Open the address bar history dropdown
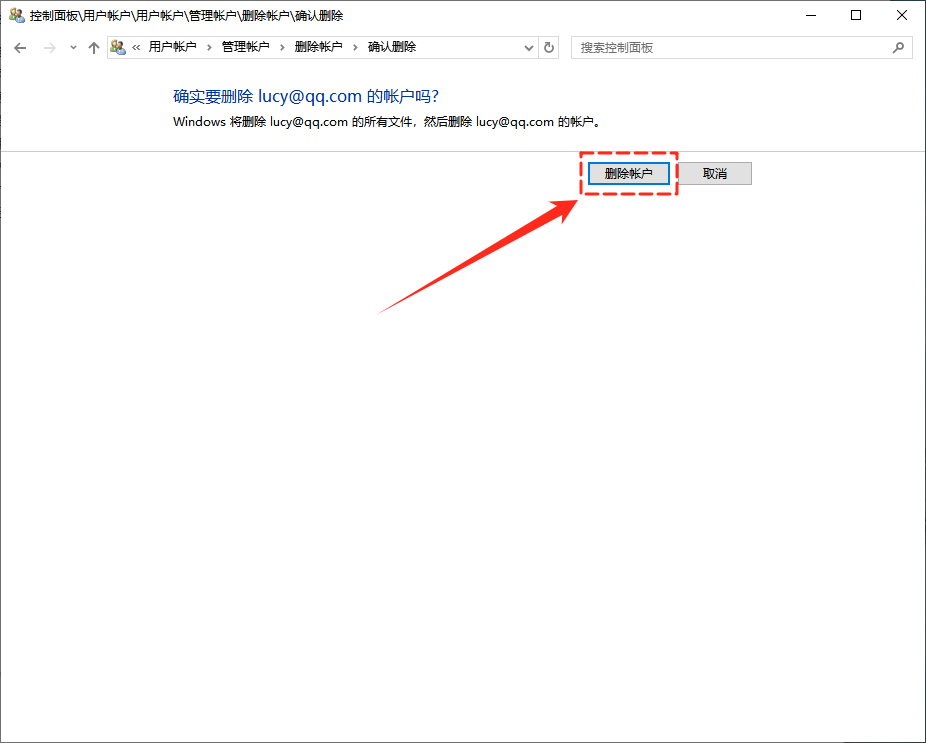Image resolution: width=926 pixels, height=743 pixels. [x=529, y=48]
